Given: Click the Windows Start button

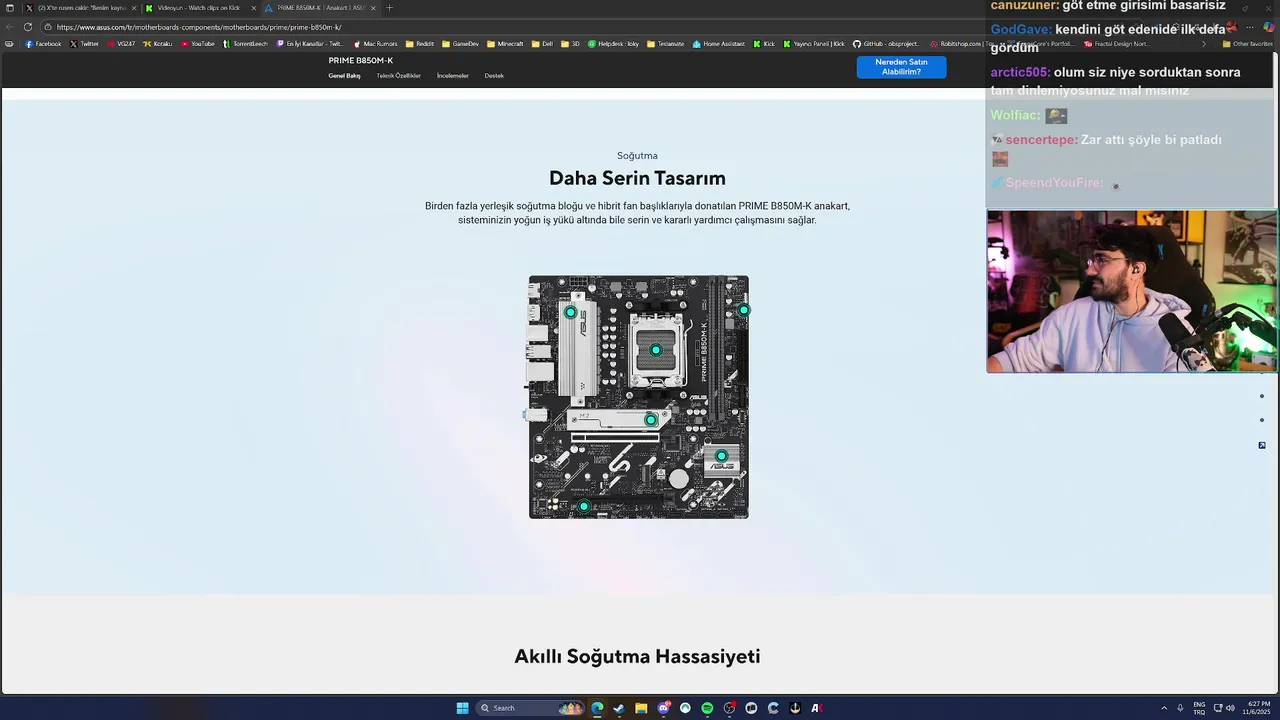Looking at the screenshot, I should [x=462, y=708].
